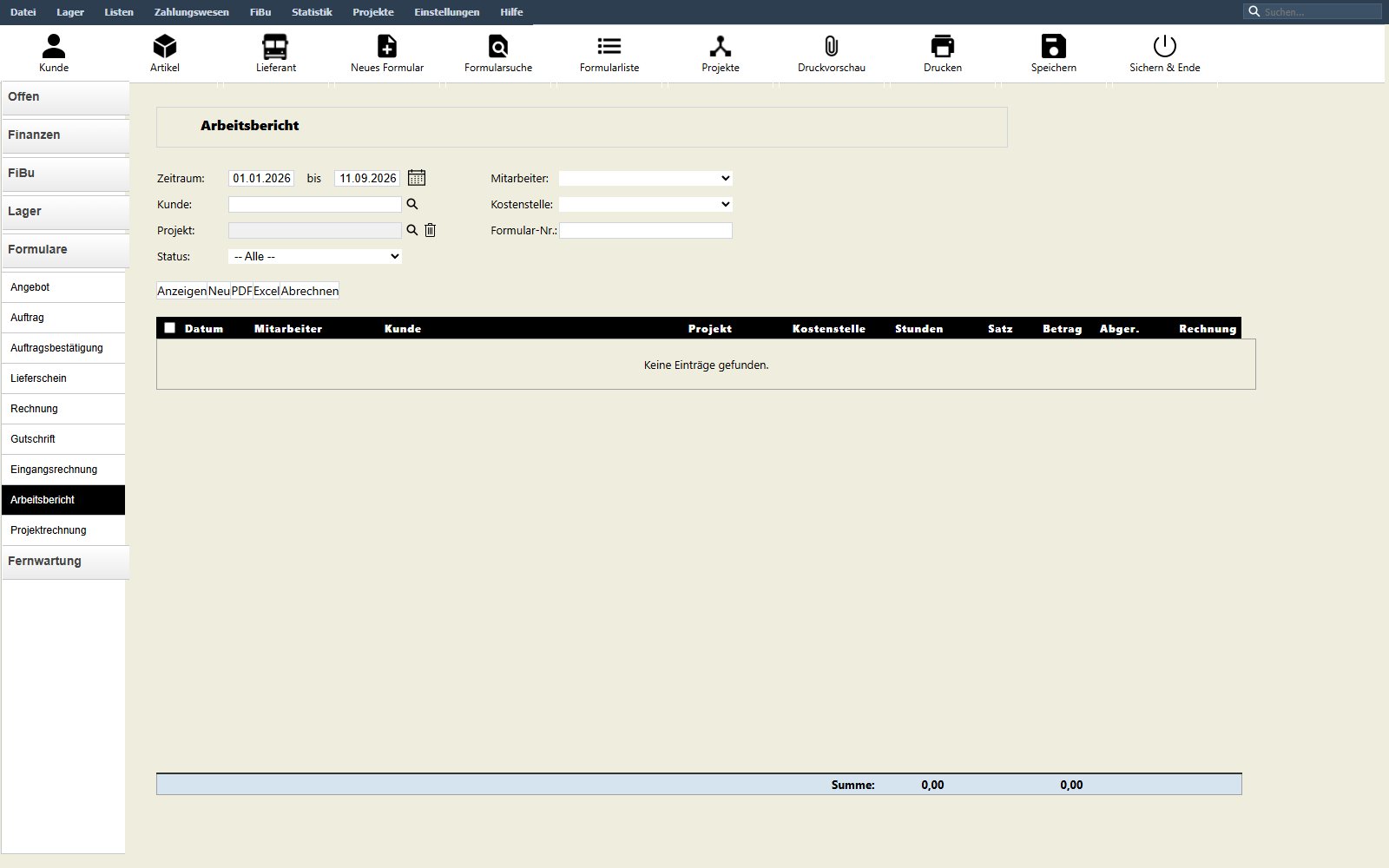The height and width of the screenshot is (868, 1389).
Task: Expand the Finanzen sidebar section
Action: 65,135
